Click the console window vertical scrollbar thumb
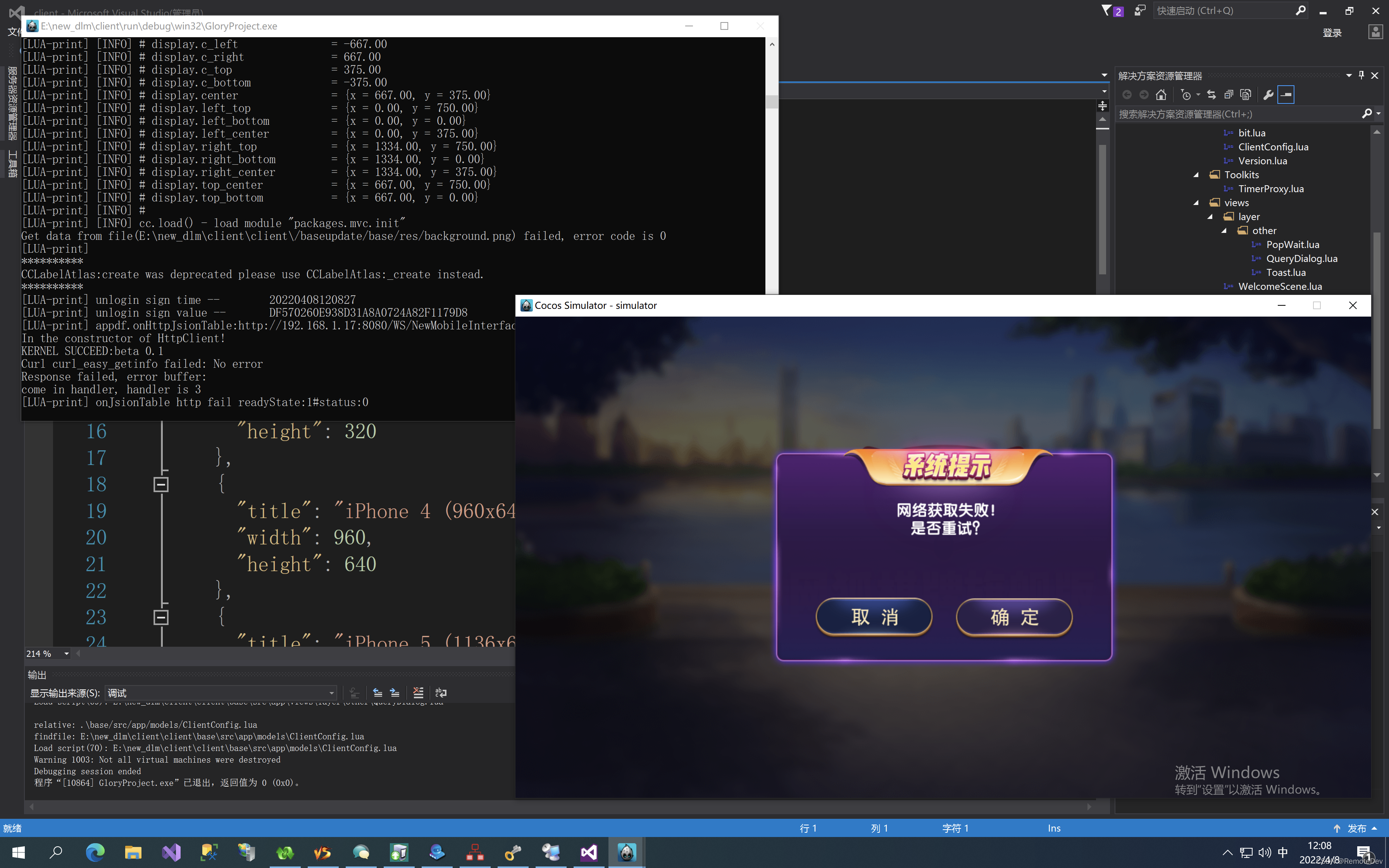The height and width of the screenshot is (868, 1389). 772,102
